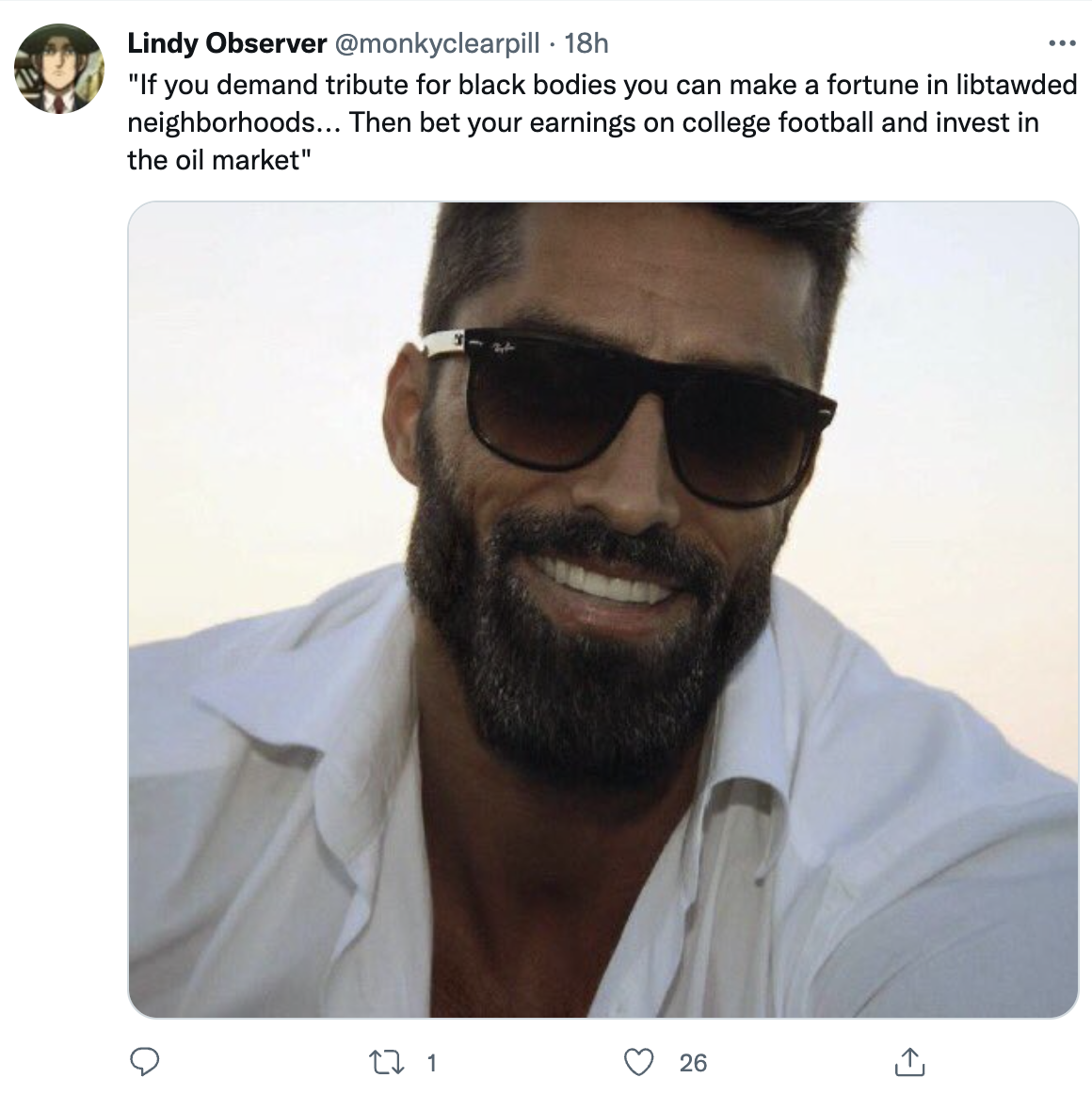Open Lindy Observer's anime profile avatar

[x=59, y=69]
